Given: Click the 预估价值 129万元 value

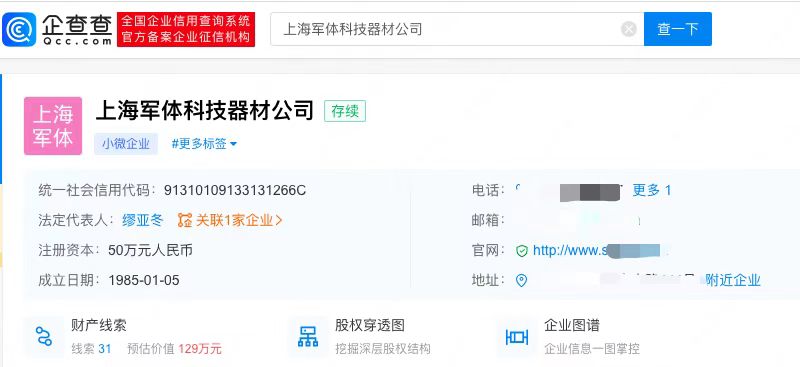Looking at the screenshot, I should (x=174, y=349).
